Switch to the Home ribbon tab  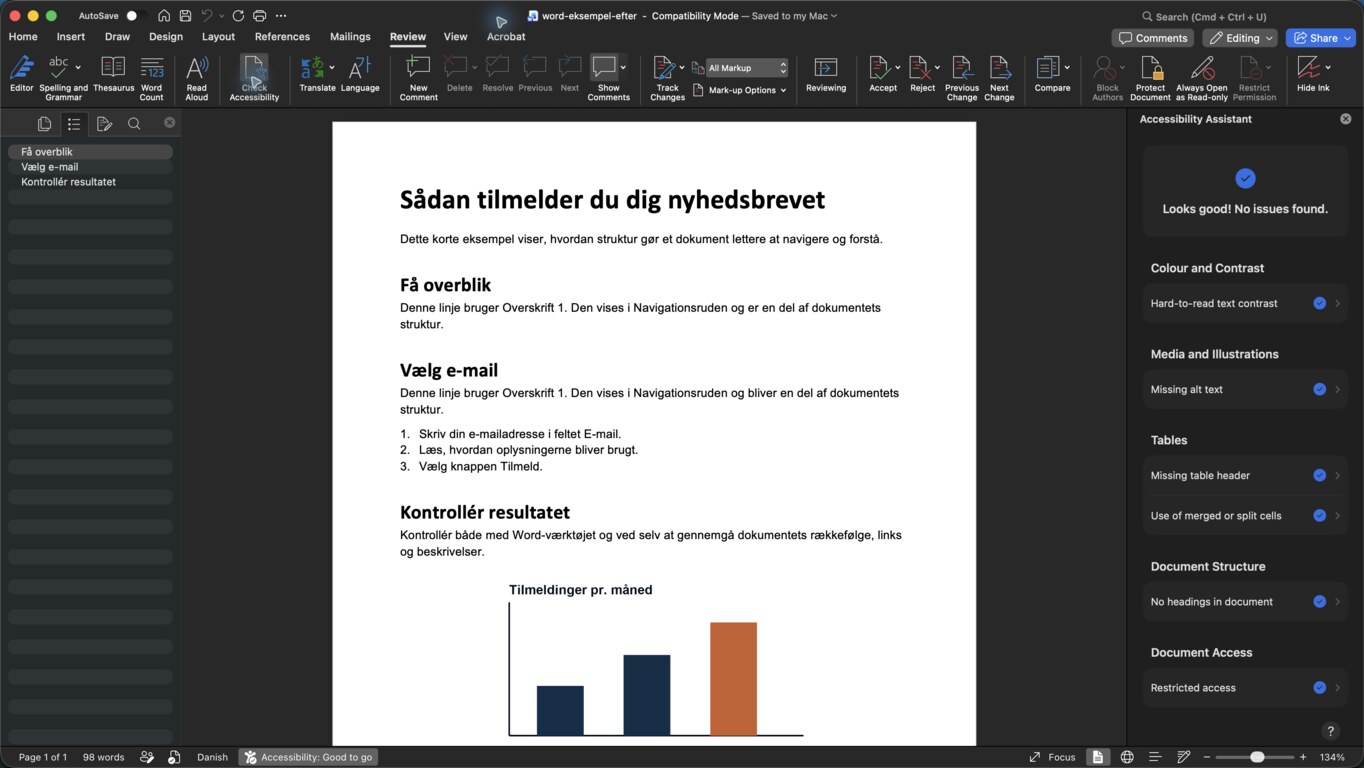23,37
